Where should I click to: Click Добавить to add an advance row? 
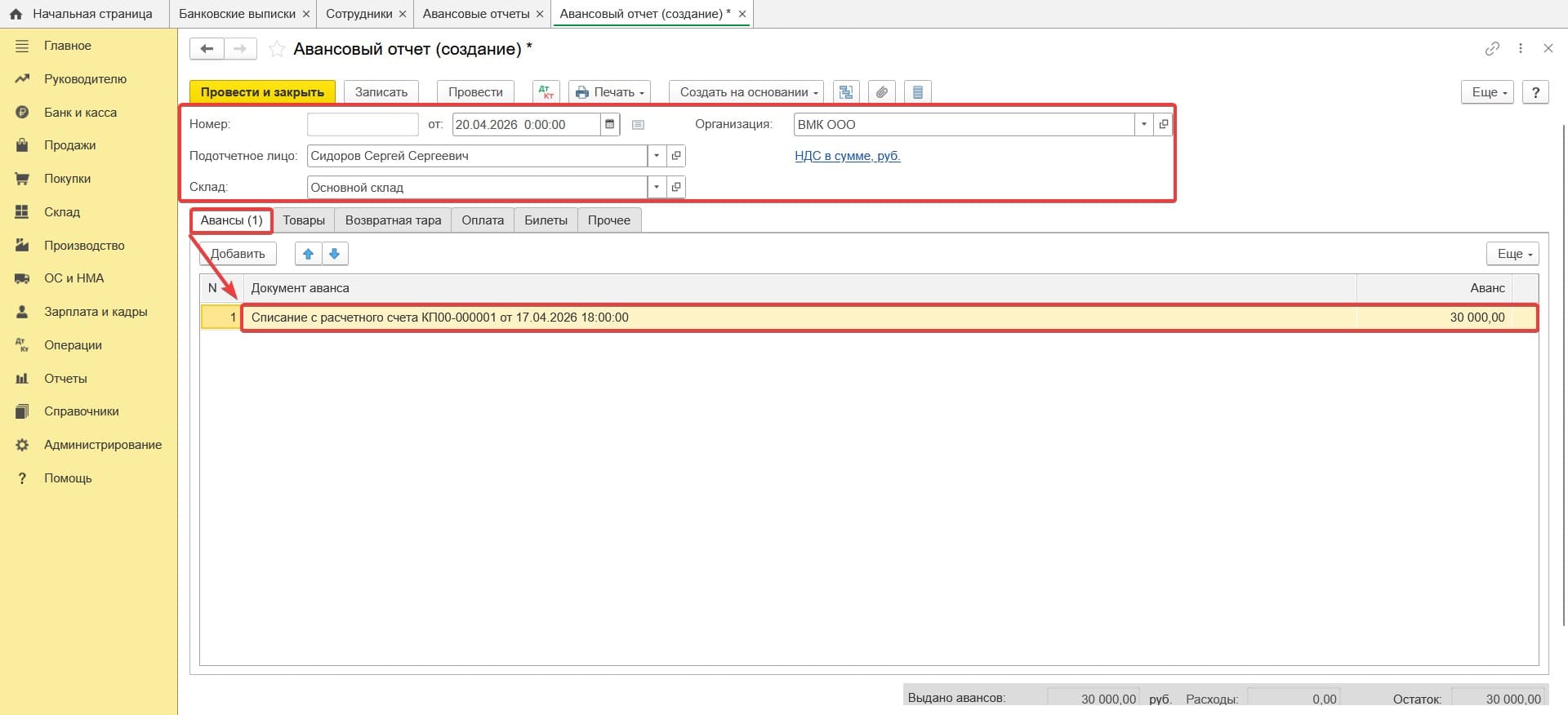point(238,254)
